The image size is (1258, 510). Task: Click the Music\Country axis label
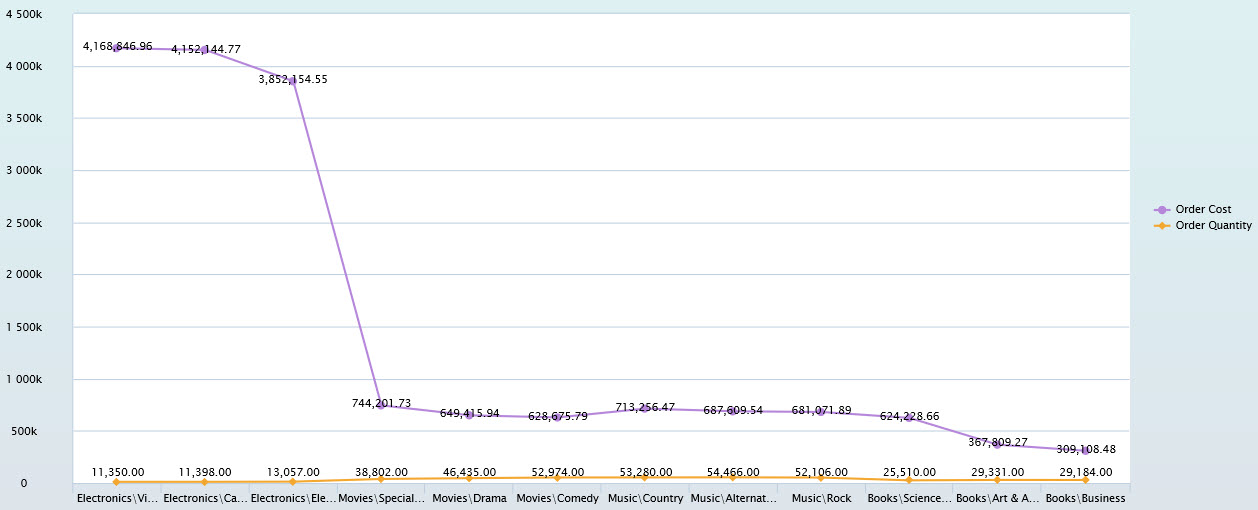click(x=645, y=498)
